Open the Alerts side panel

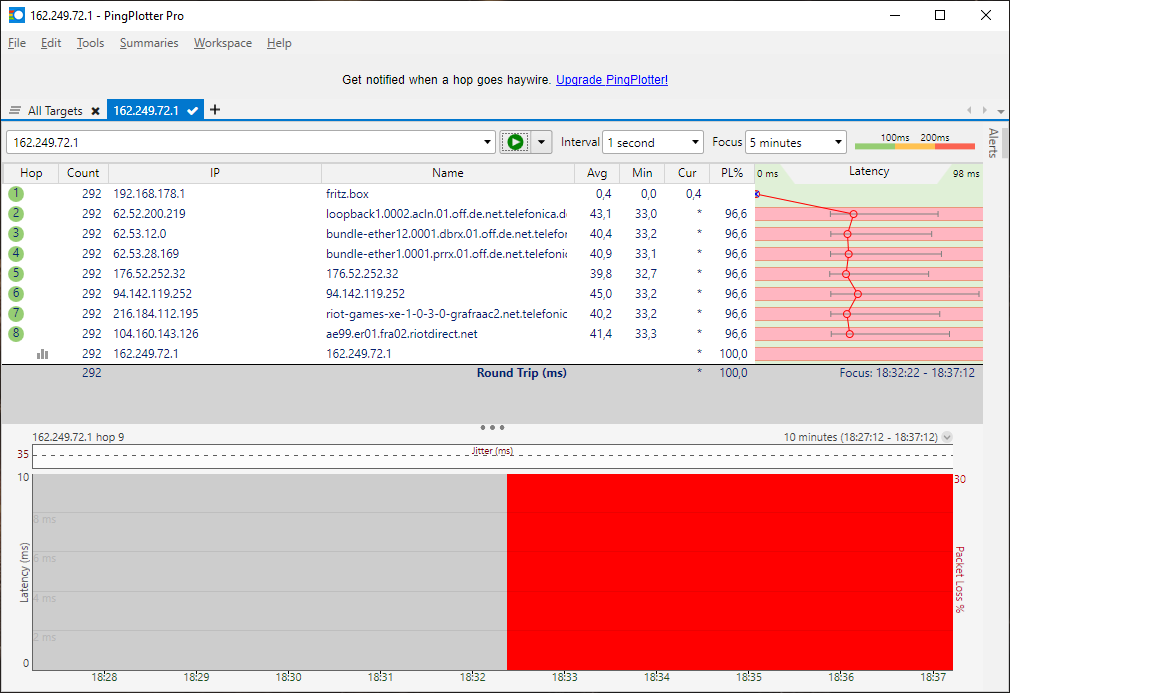(x=993, y=143)
